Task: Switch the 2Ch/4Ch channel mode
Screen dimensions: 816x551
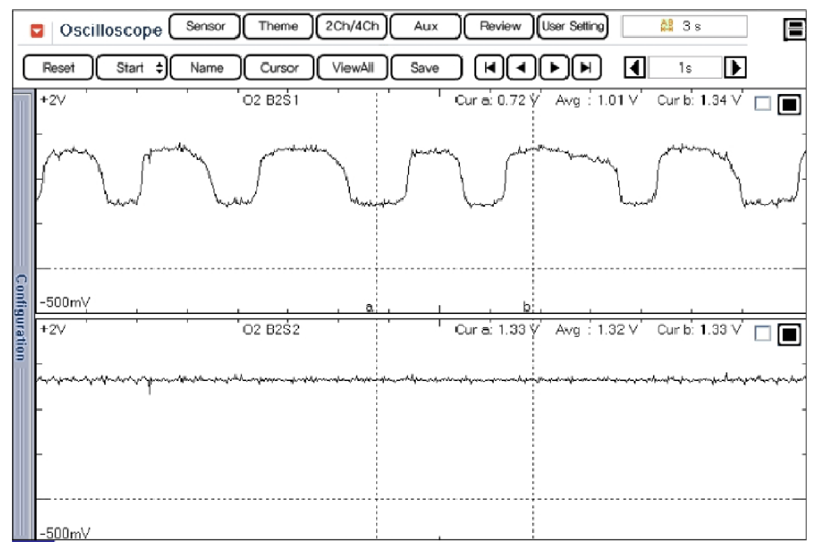Action: point(350,27)
